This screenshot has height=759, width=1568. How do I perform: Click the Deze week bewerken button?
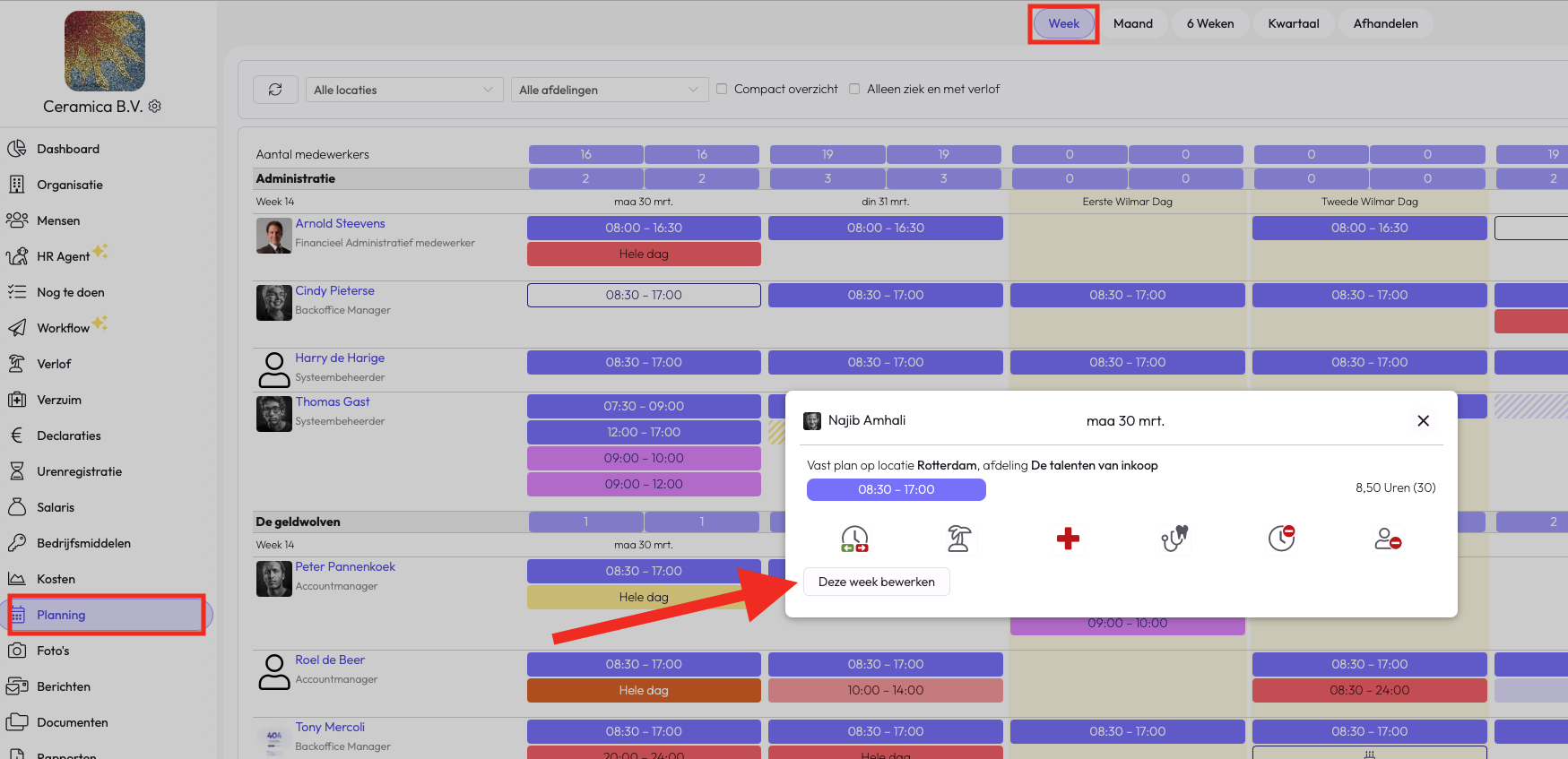877,582
